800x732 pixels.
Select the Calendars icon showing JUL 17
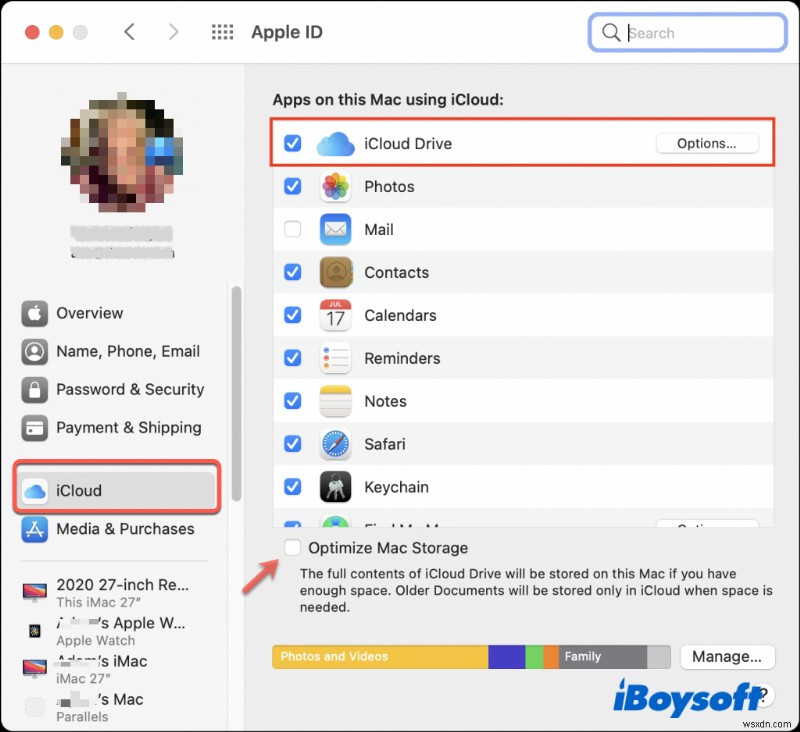pos(335,315)
